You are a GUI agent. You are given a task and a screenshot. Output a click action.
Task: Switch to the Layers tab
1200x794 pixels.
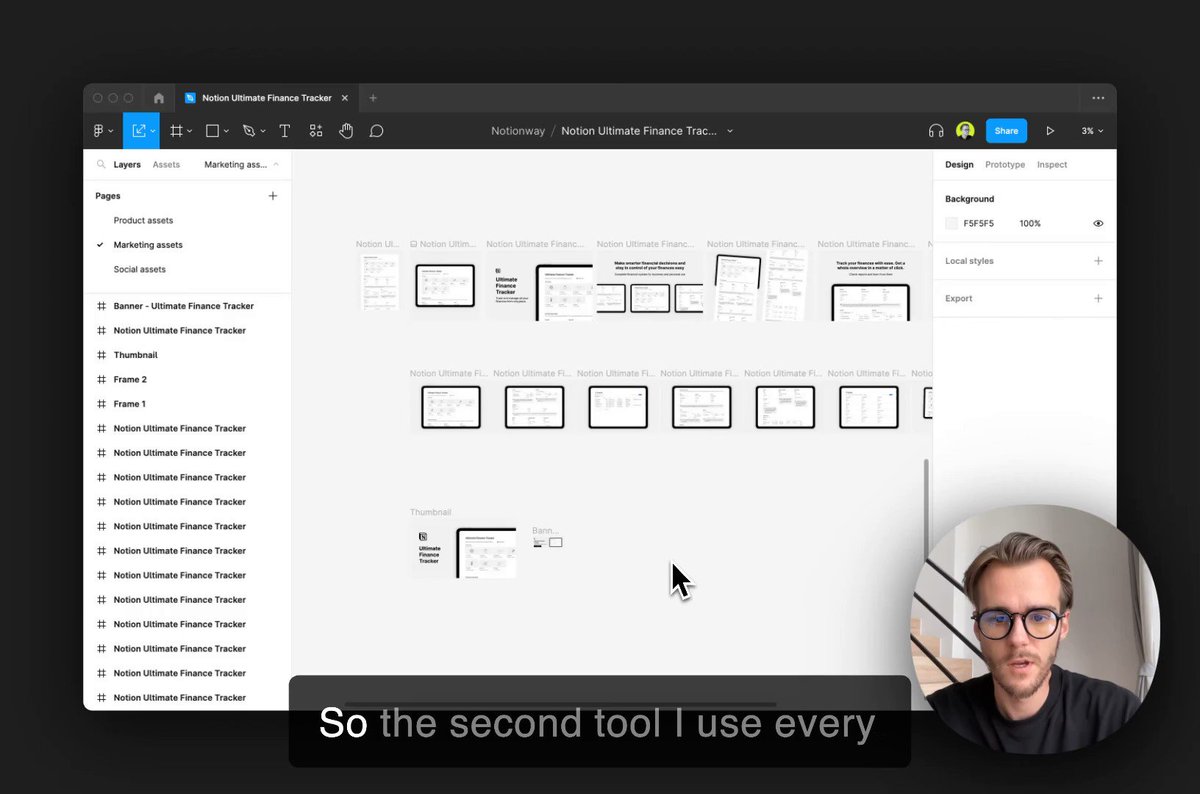(x=127, y=165)
